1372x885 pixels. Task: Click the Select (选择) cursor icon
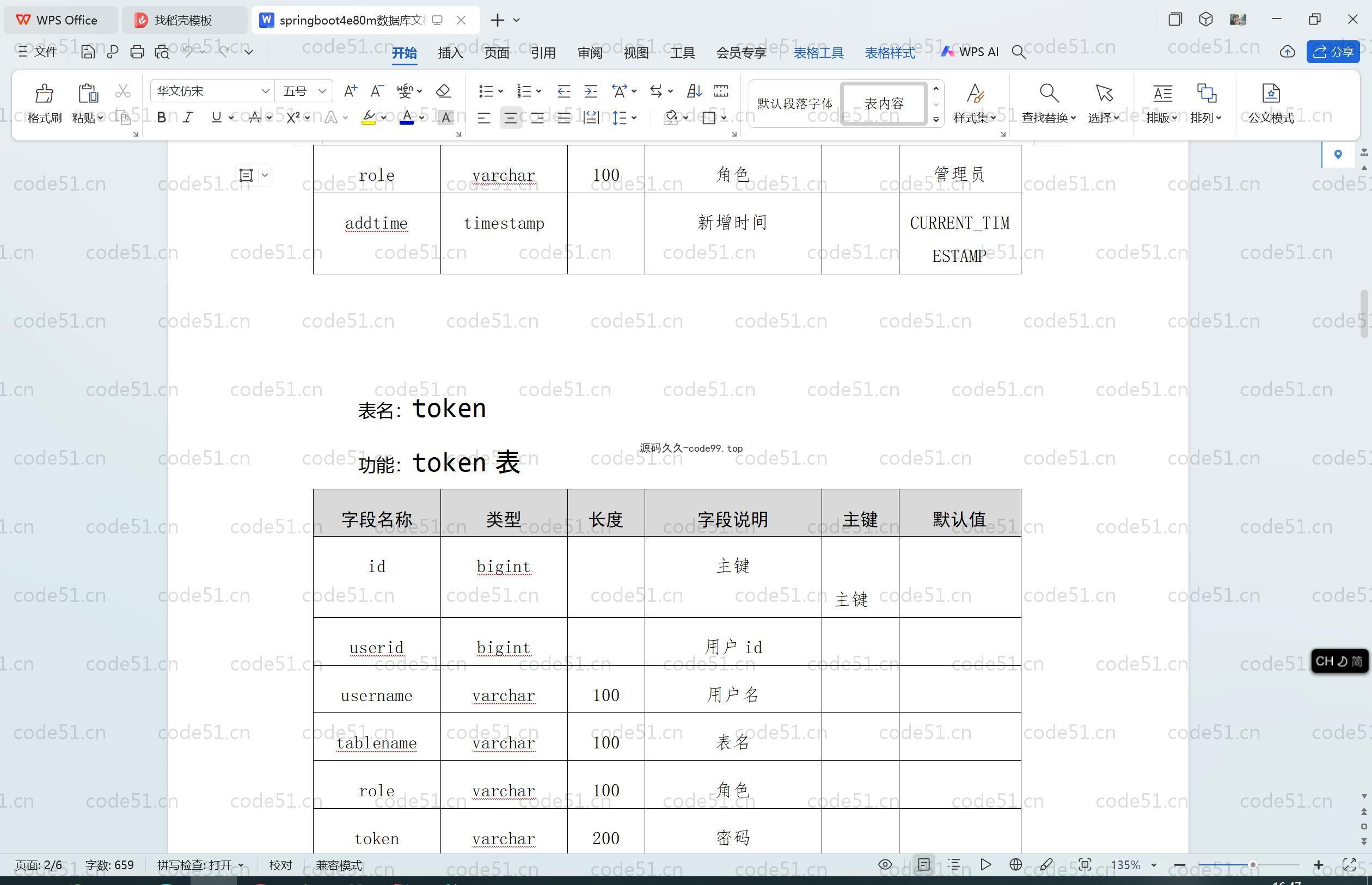click(x=1104, y=93)
